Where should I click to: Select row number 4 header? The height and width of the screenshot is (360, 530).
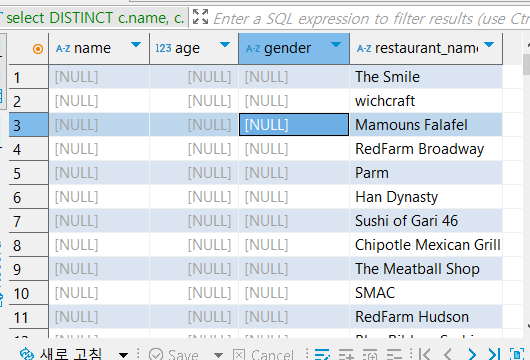tap(28, 149)
